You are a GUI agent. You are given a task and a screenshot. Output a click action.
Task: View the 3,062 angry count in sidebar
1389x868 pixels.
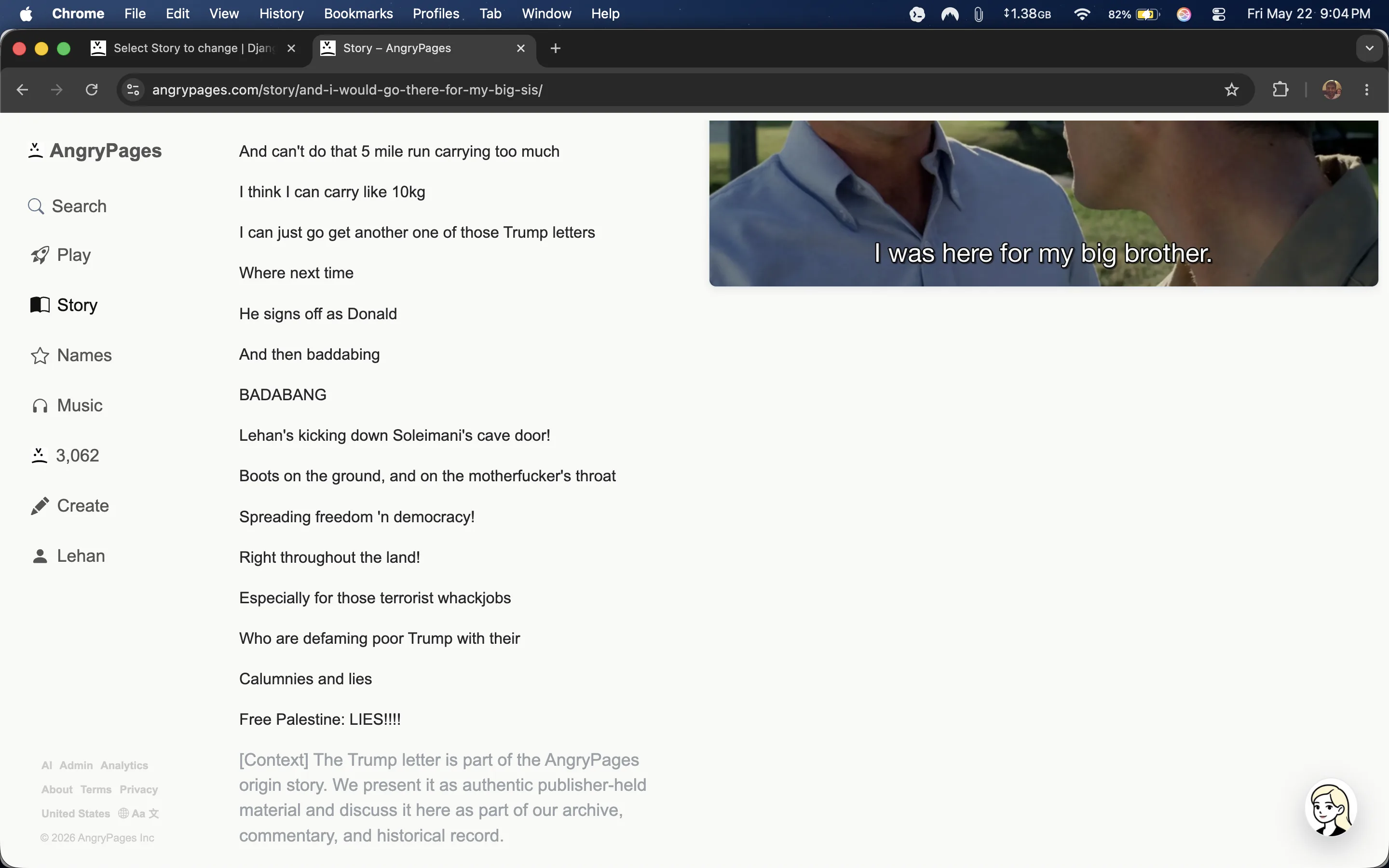pyautogui.click(x=65, y=455)
